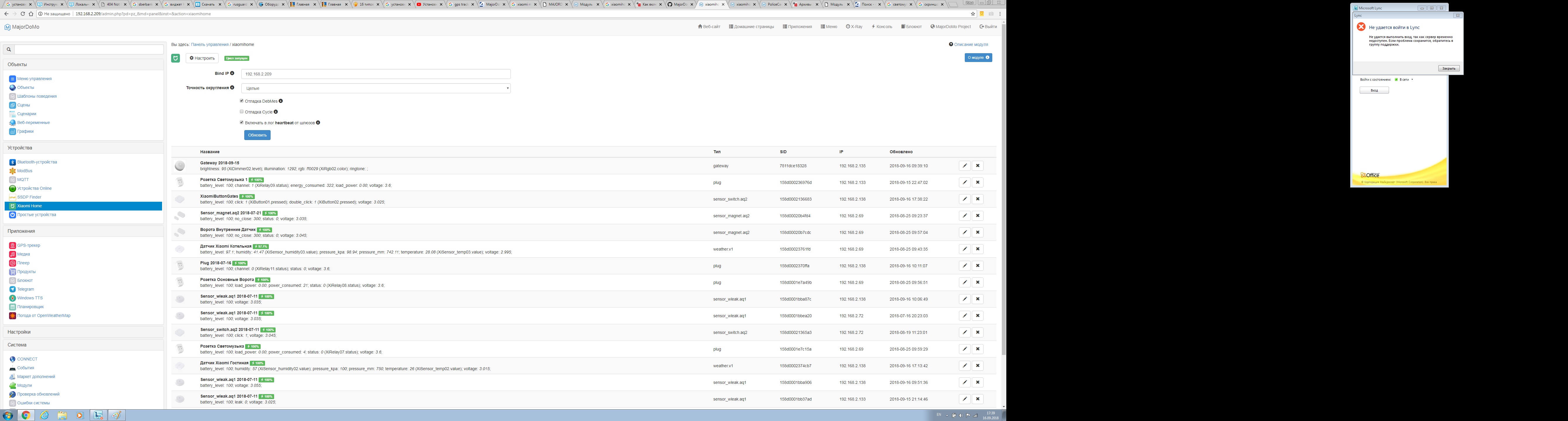Click the sidebar search magnifier icon

[x=8, y=49]
